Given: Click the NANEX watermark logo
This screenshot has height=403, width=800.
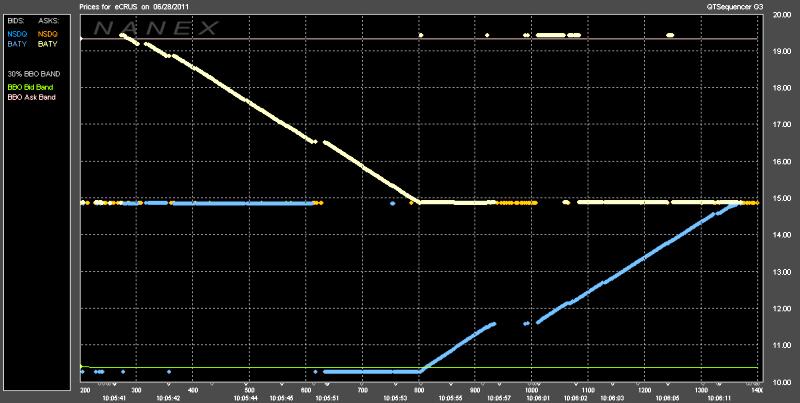Looking at the screenshot, I should pos(150,27).
